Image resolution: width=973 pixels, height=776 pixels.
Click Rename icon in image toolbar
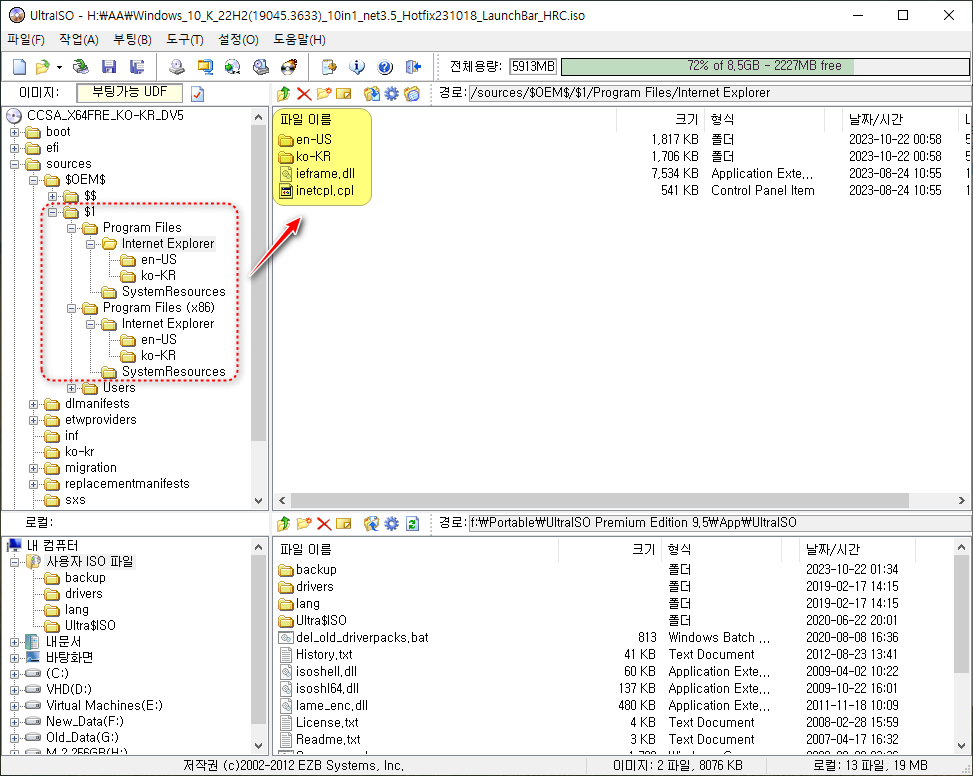click(x=344, y=94)
